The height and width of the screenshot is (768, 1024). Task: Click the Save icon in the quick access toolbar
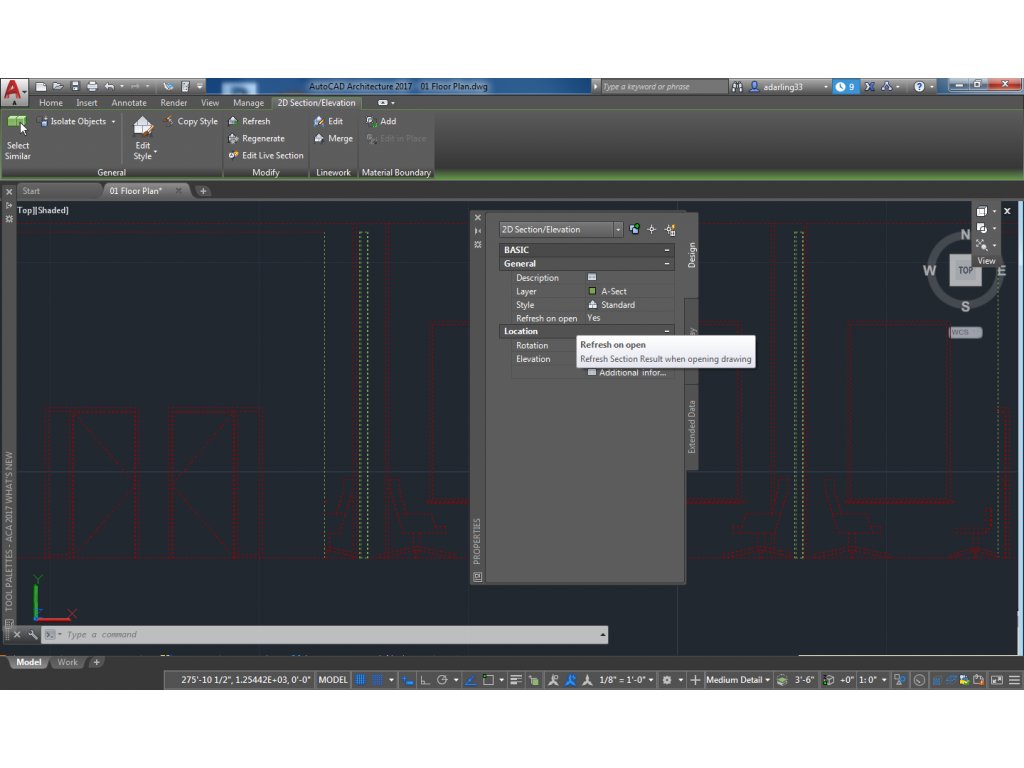[75, 86]
